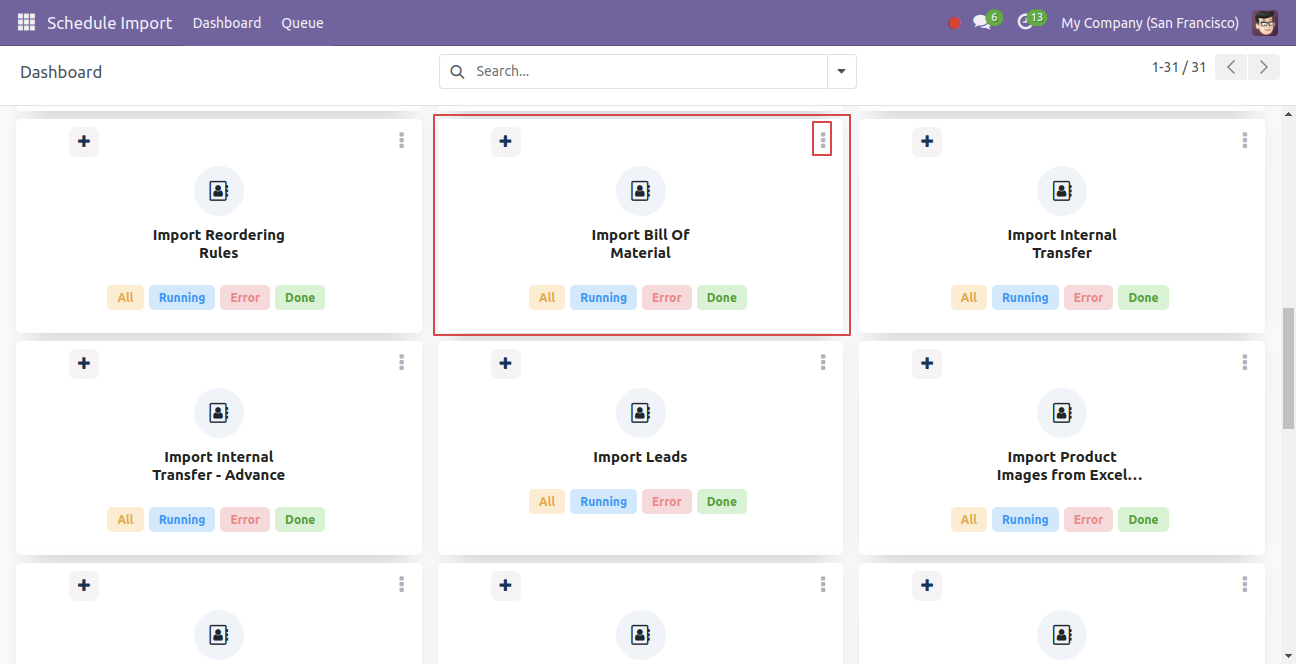
Task: Click the Schedule Import app title
Action: coord(110,23)
